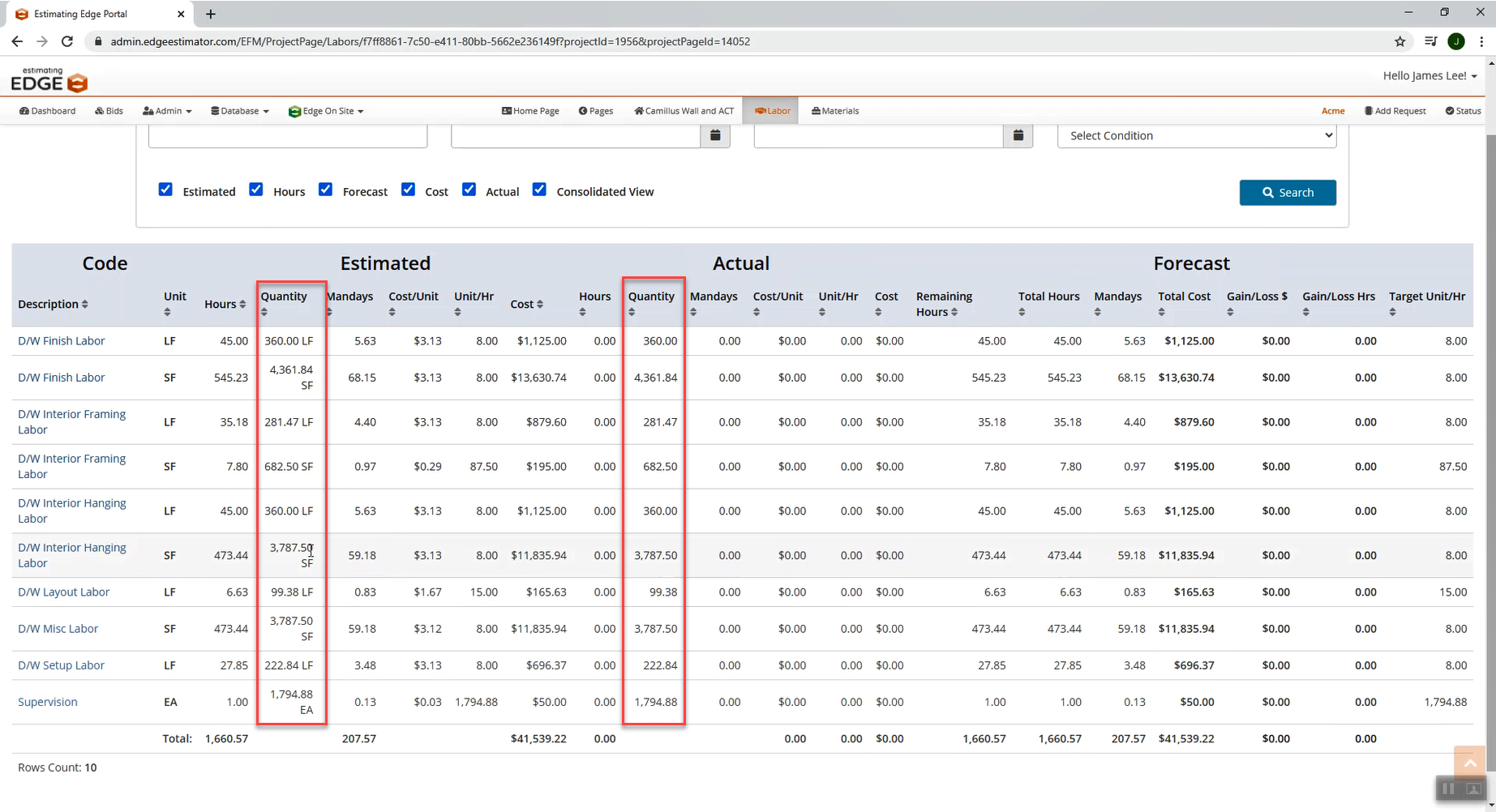Viewport: 1496px width, 812px height.
Task: Click the Estimating Edge logo
Action: (x=49, y=80)
